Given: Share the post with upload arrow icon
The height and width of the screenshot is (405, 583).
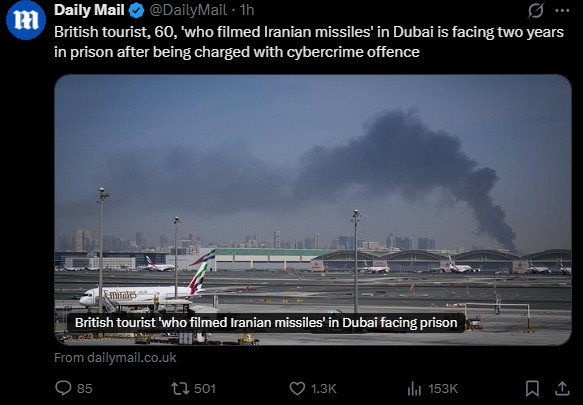Looking at the screenshot, I should pos(562,389).
